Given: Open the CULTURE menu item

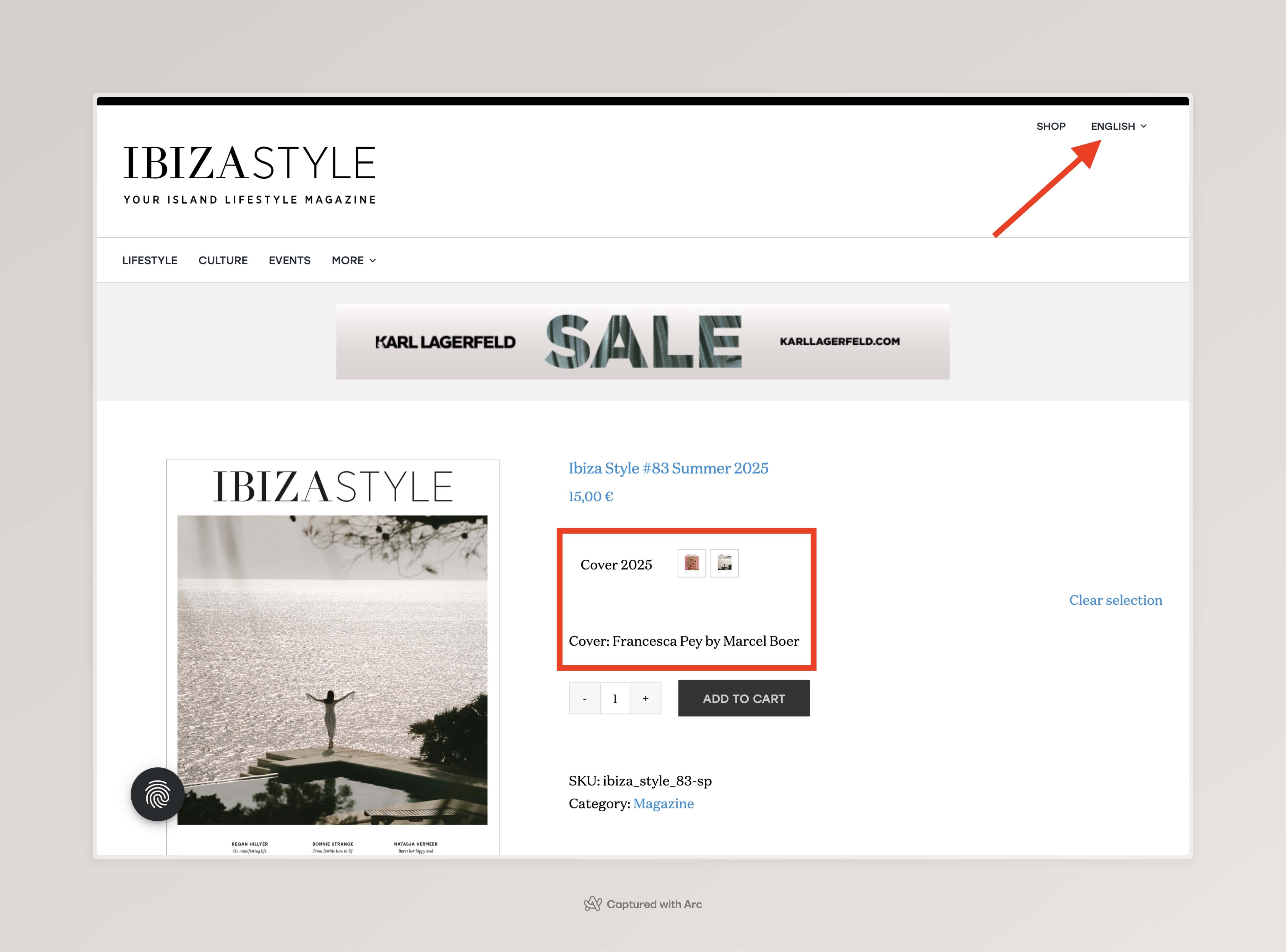Looking at the screenshot, I should tap(223, 260).
